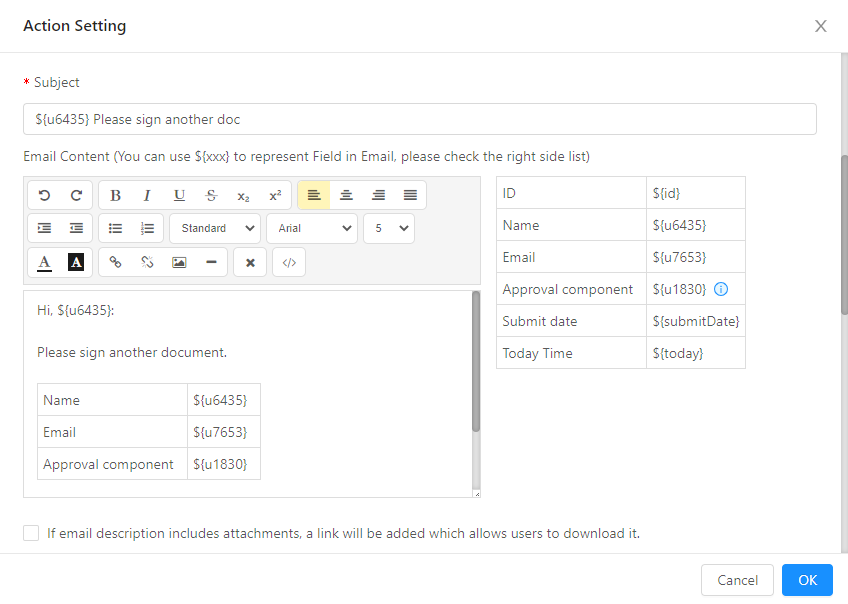Apply superscript formatting
Screen dimensions: 848x604
click(275, 195)
